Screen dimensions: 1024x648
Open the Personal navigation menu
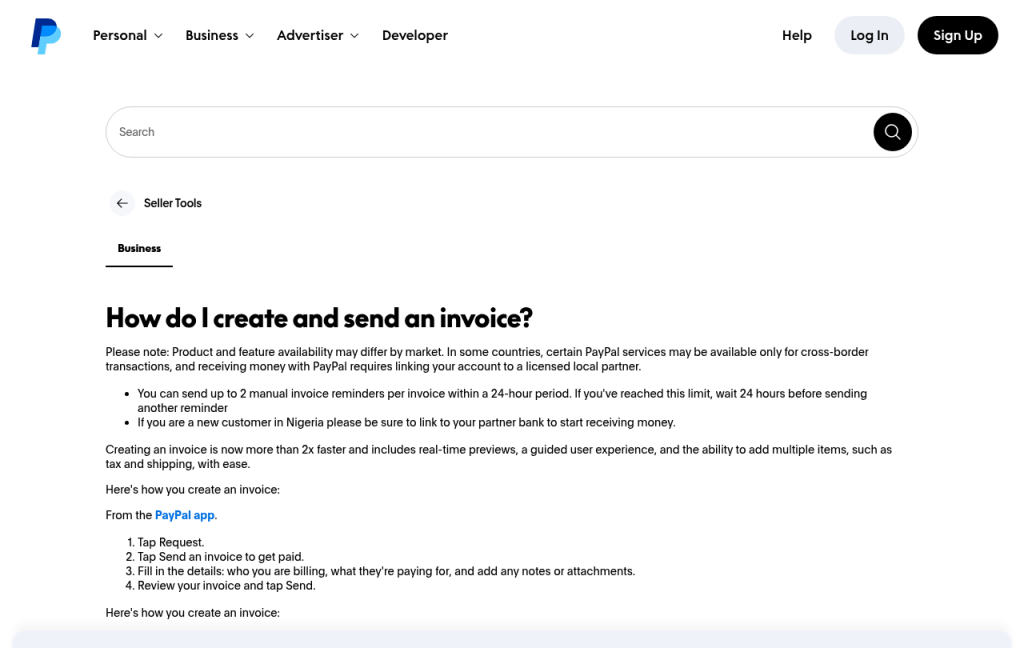pyautogui.click(x=127, y=35)
